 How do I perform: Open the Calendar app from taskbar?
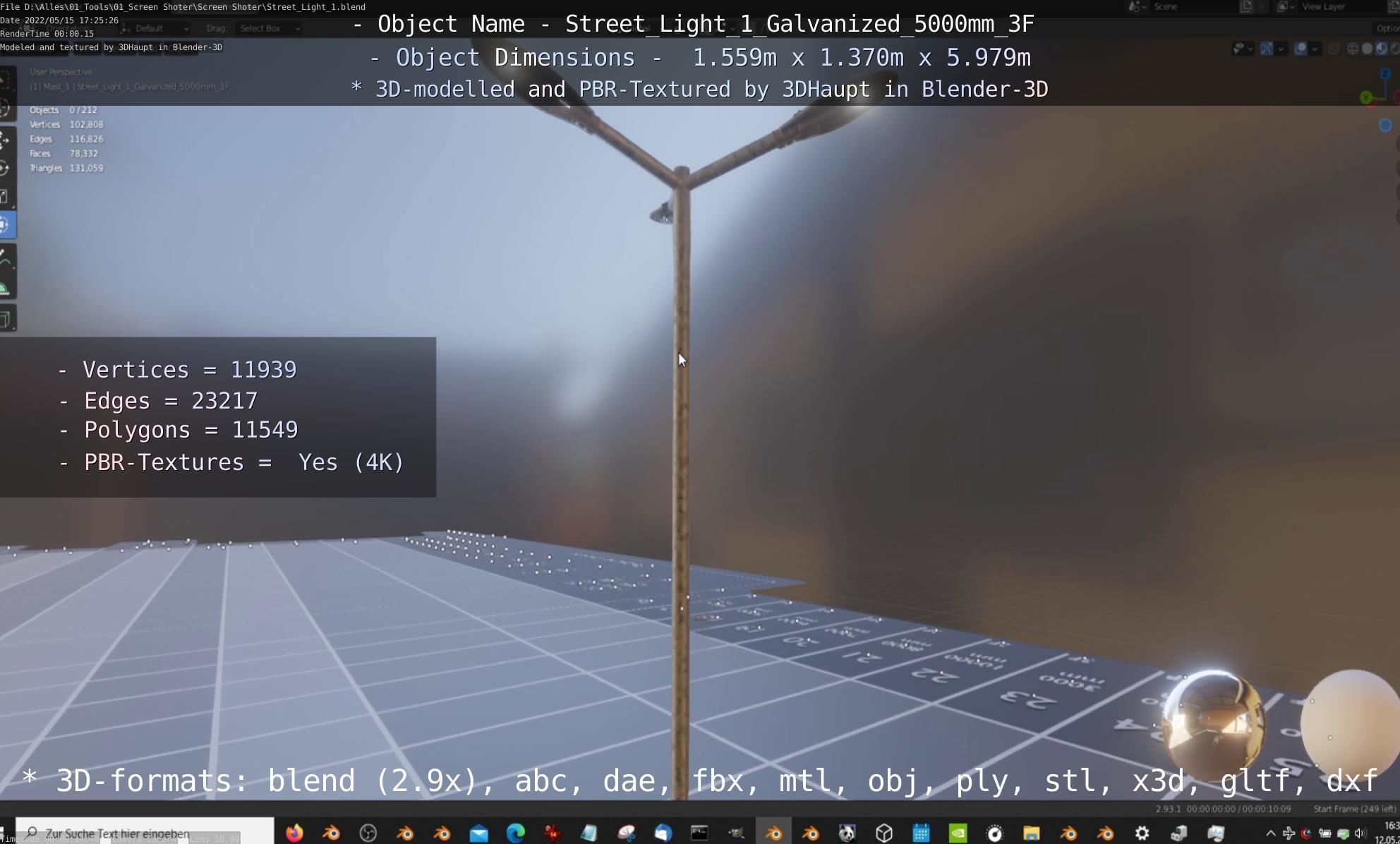(921, 833)
